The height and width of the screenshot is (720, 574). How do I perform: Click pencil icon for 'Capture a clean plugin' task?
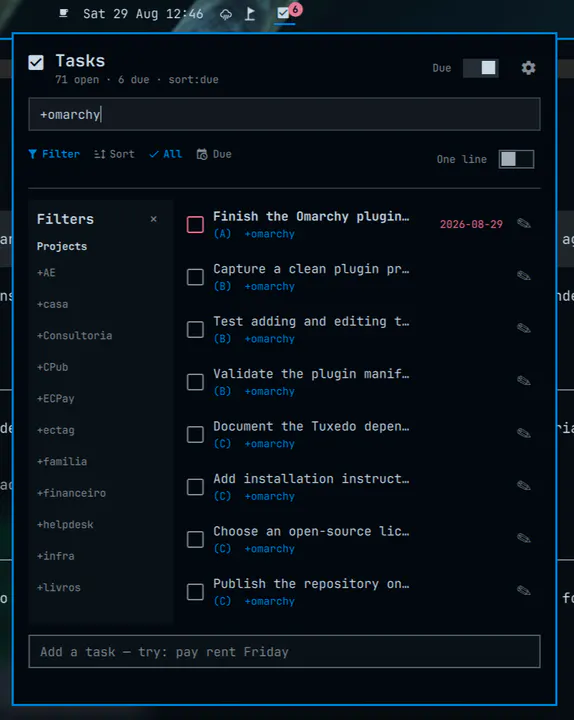[523, 276]
